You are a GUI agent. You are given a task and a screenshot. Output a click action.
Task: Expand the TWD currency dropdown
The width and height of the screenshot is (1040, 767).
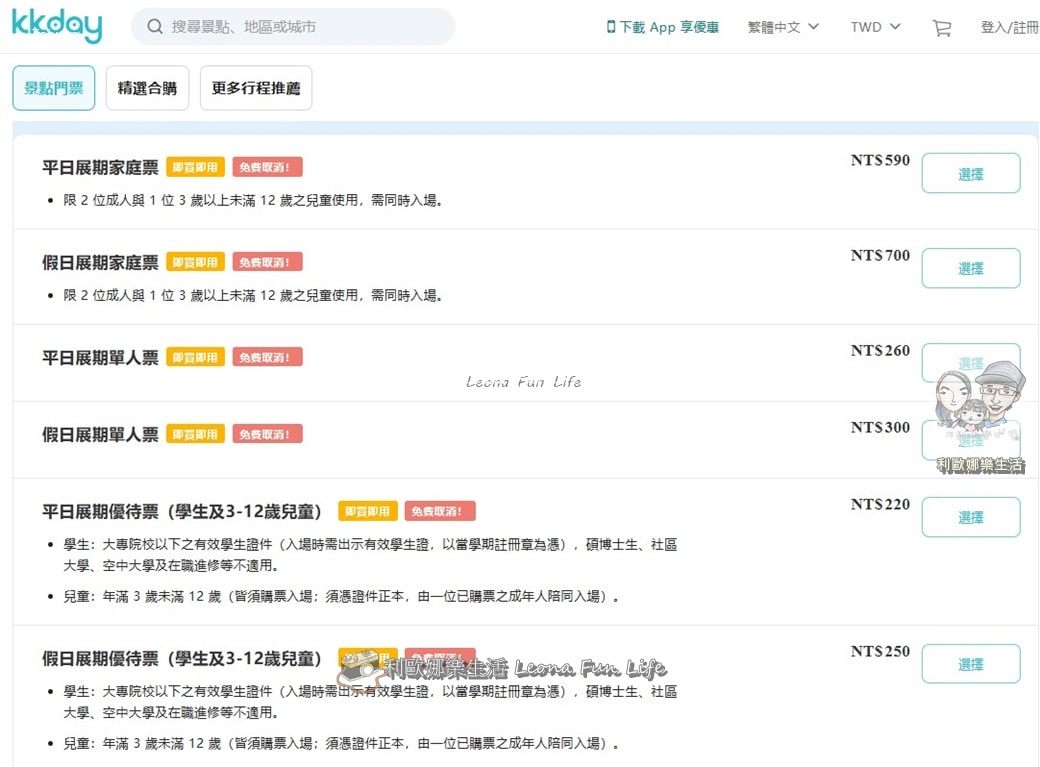click(x=876, y=27)
